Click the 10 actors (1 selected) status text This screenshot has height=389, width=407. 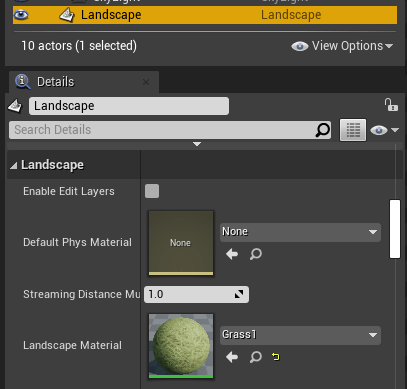point(79,46)
